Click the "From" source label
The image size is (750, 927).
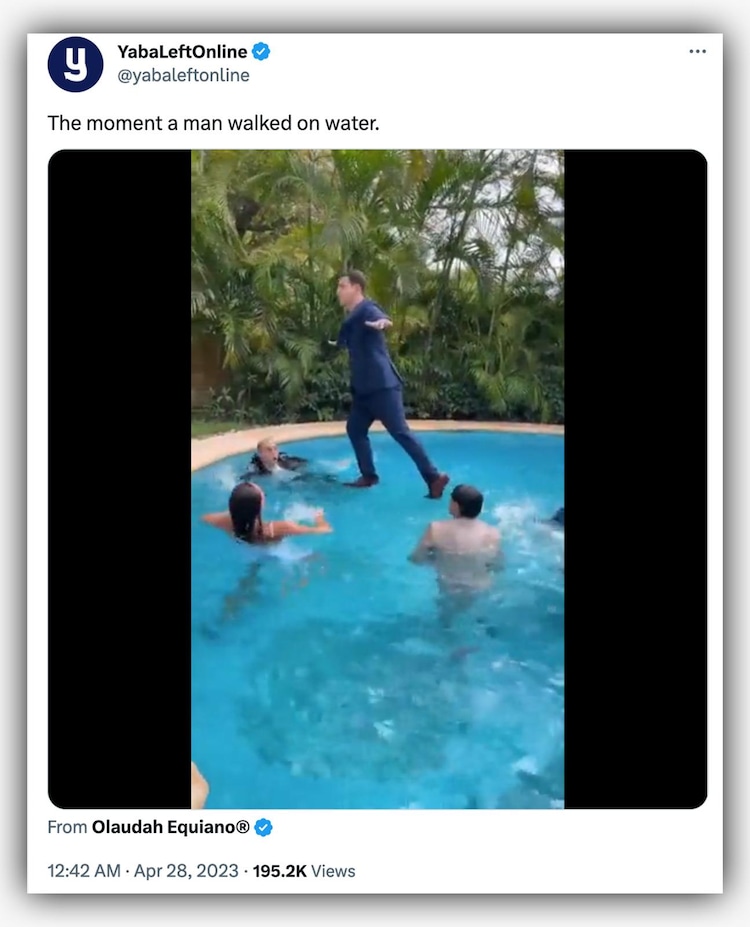tap(67, 827)
